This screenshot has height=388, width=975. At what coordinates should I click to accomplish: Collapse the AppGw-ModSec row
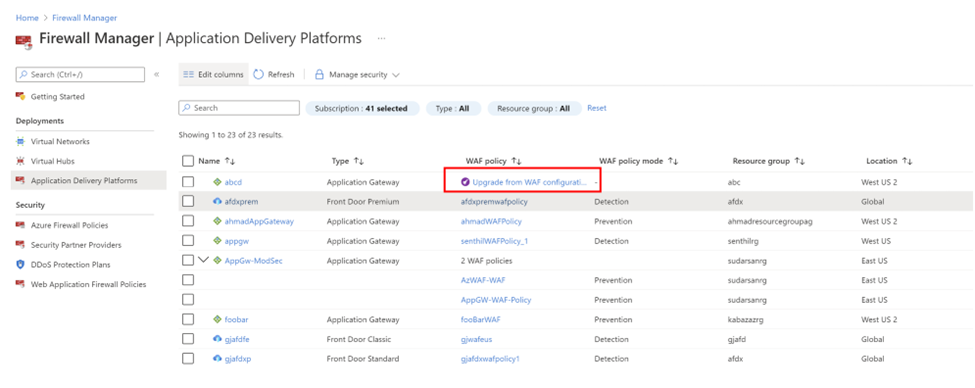point(203,260)
